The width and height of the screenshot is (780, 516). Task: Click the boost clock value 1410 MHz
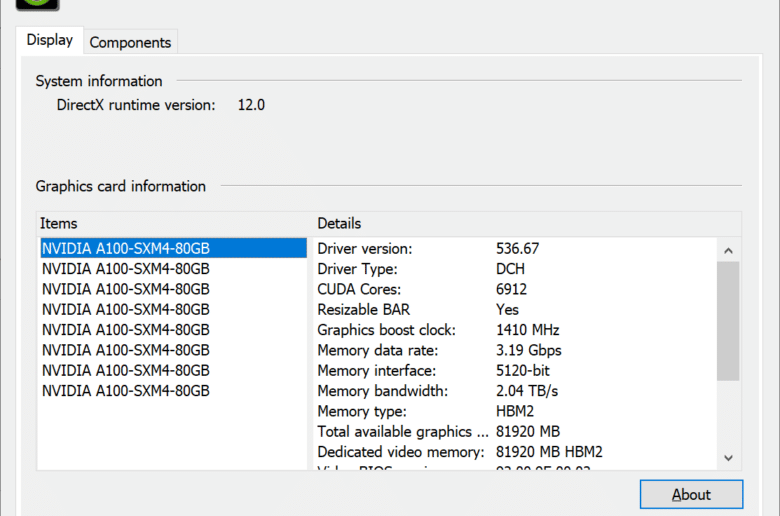pos(528,330)
